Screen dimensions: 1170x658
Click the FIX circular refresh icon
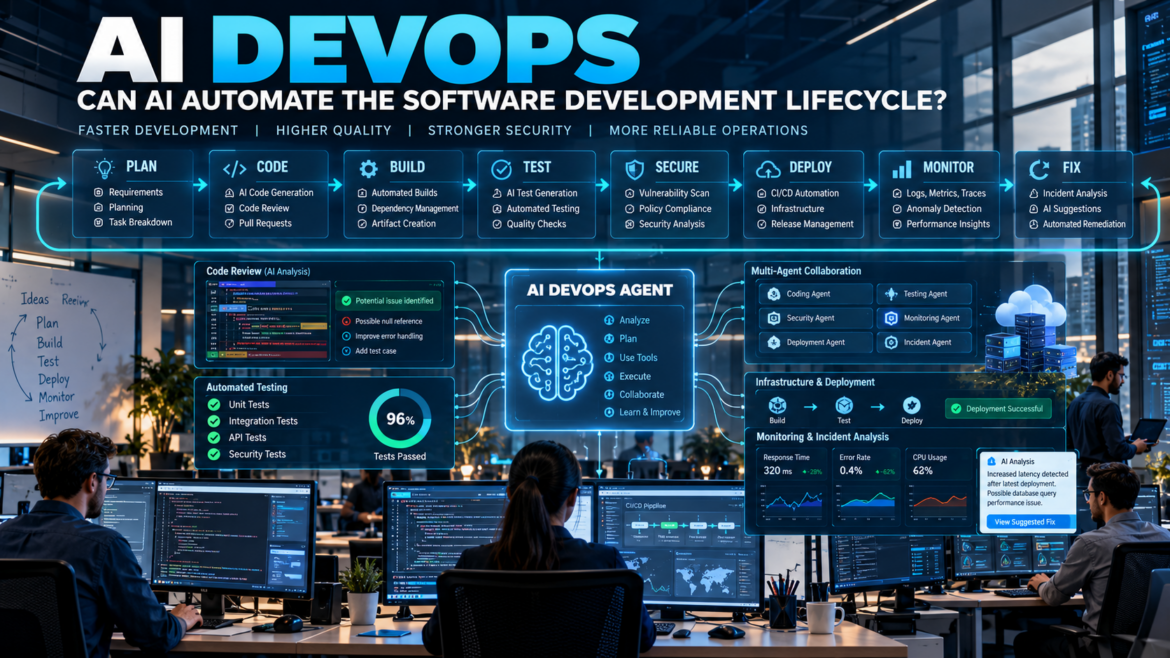(x=1038, y=169)
